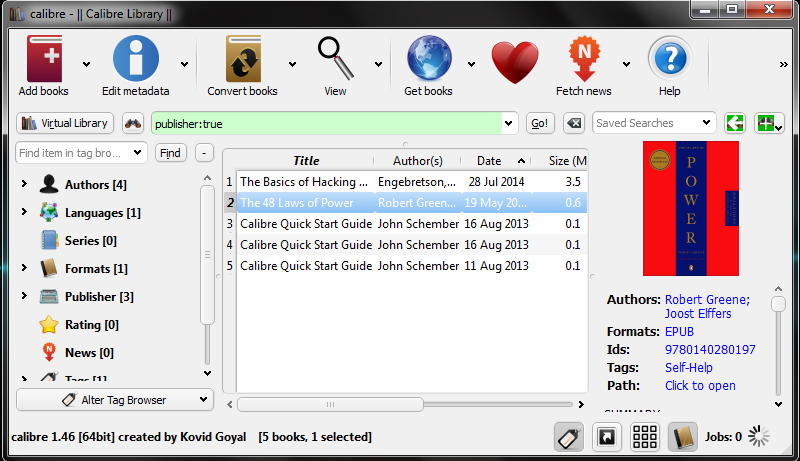This screenshot has width=800, height=461.
Task: Click the EPUB format link
Action: point(679,332)
